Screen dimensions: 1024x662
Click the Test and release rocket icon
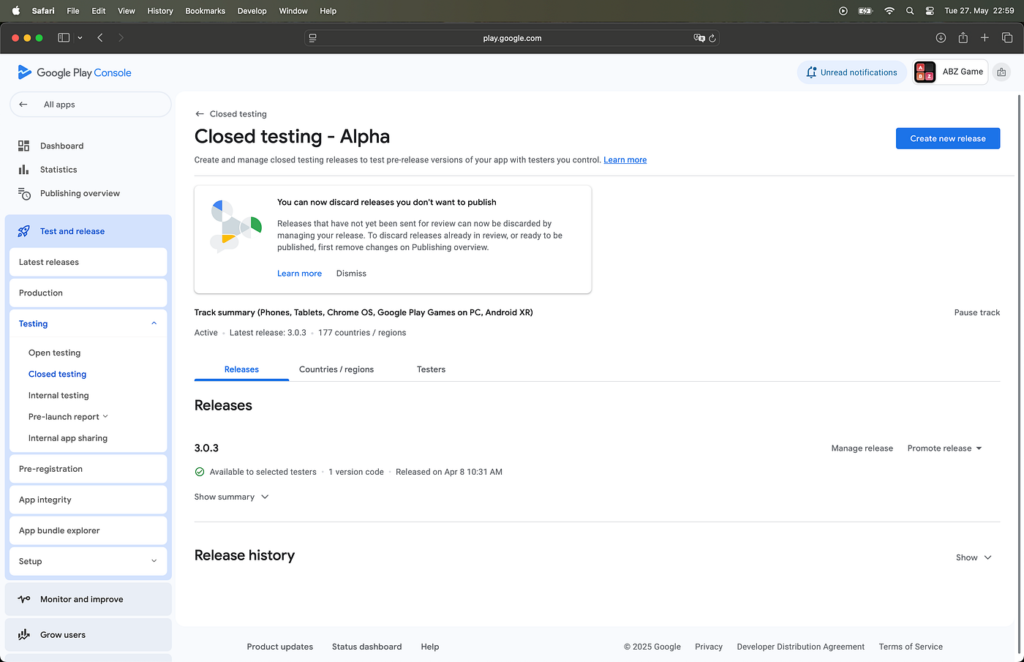(x=24, y=231)
